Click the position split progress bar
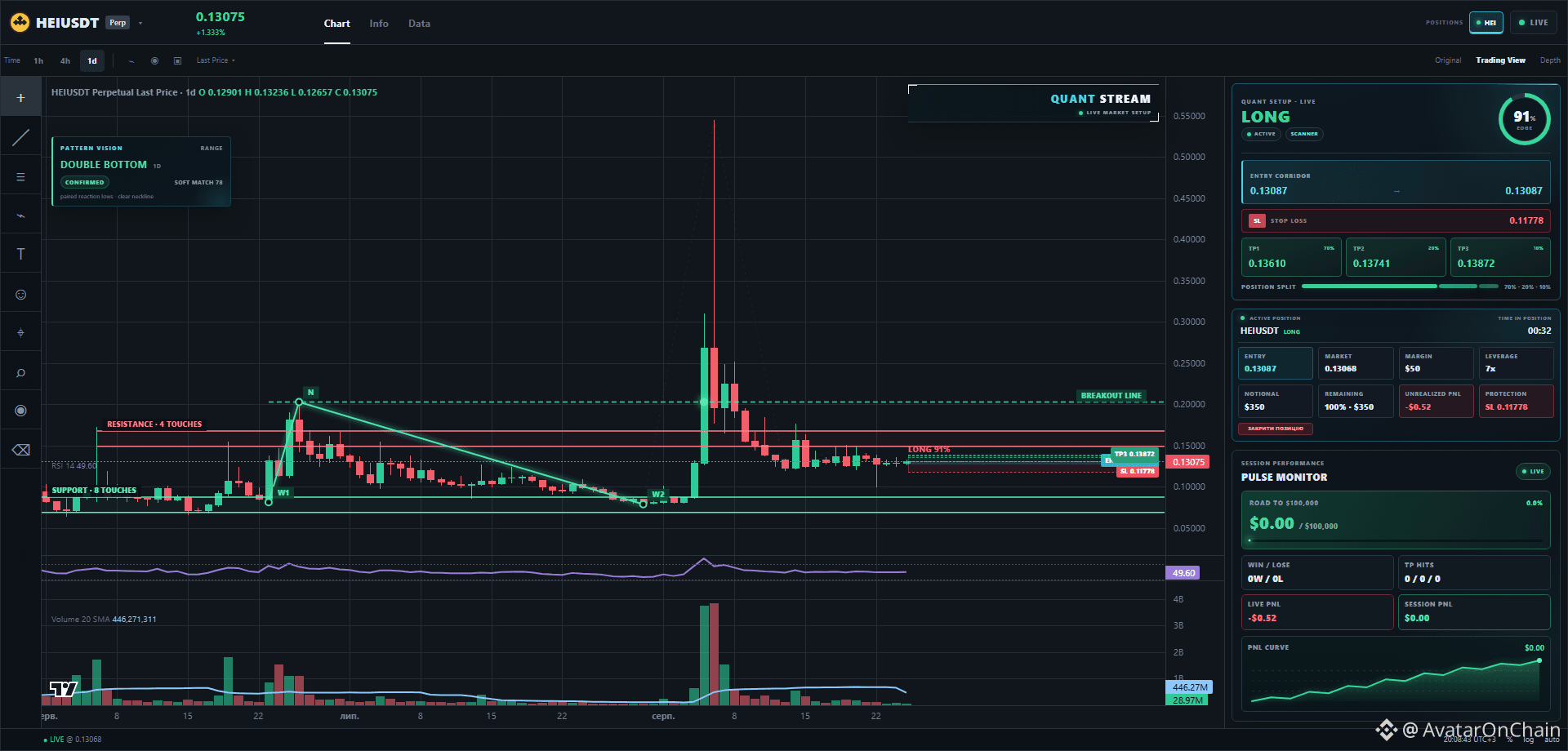 [1400, 287]
